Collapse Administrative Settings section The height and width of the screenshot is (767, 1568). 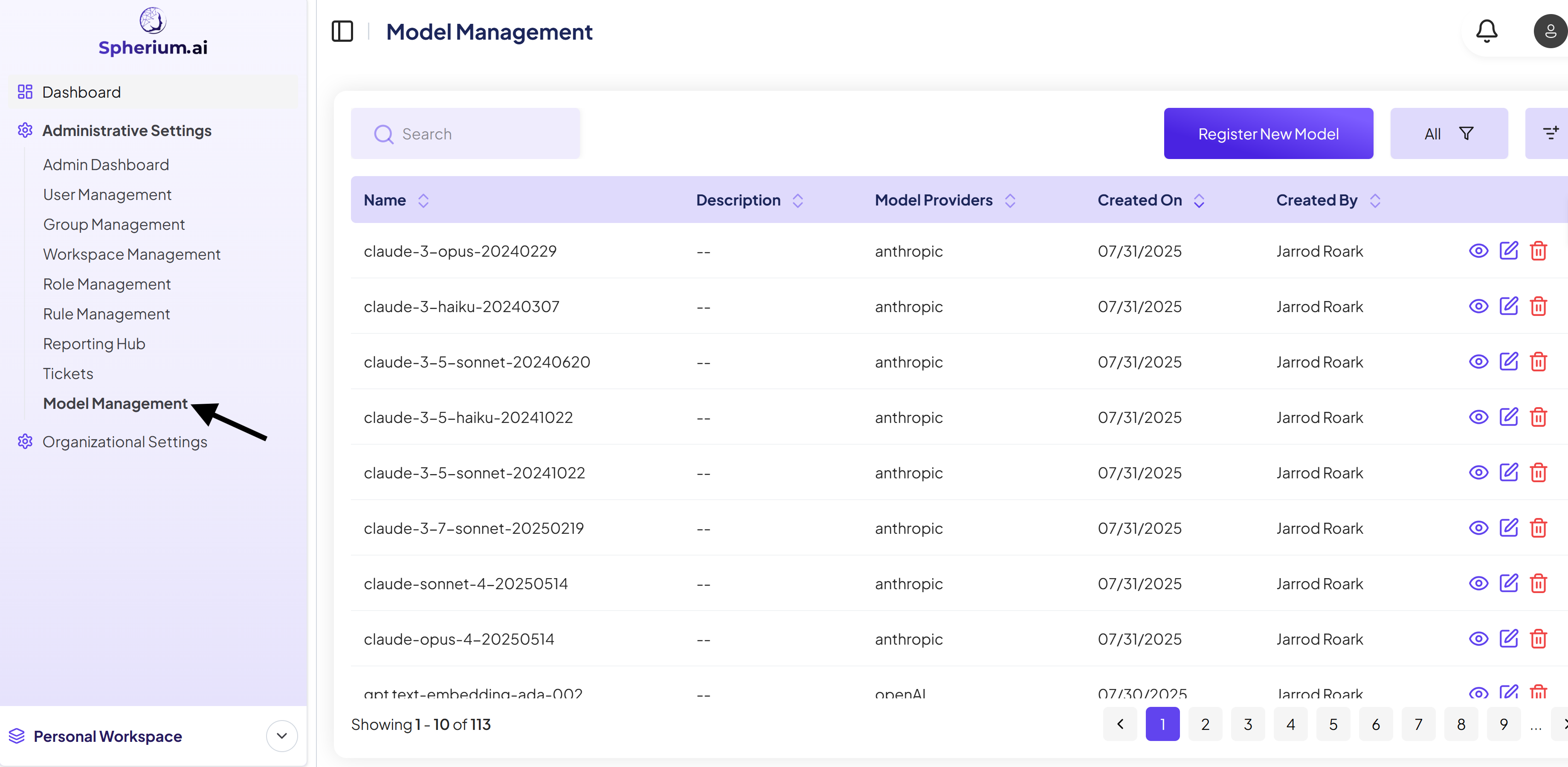click(x=127, y=130)
